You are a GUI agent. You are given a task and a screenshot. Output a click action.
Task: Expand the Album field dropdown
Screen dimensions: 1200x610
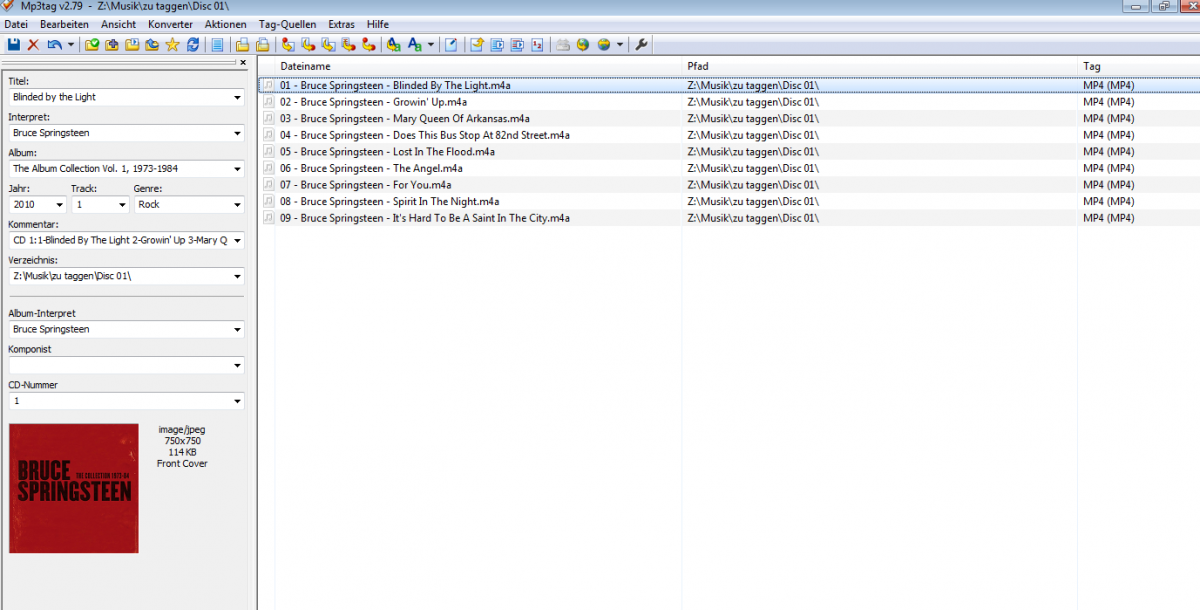(x=238, y=169)
